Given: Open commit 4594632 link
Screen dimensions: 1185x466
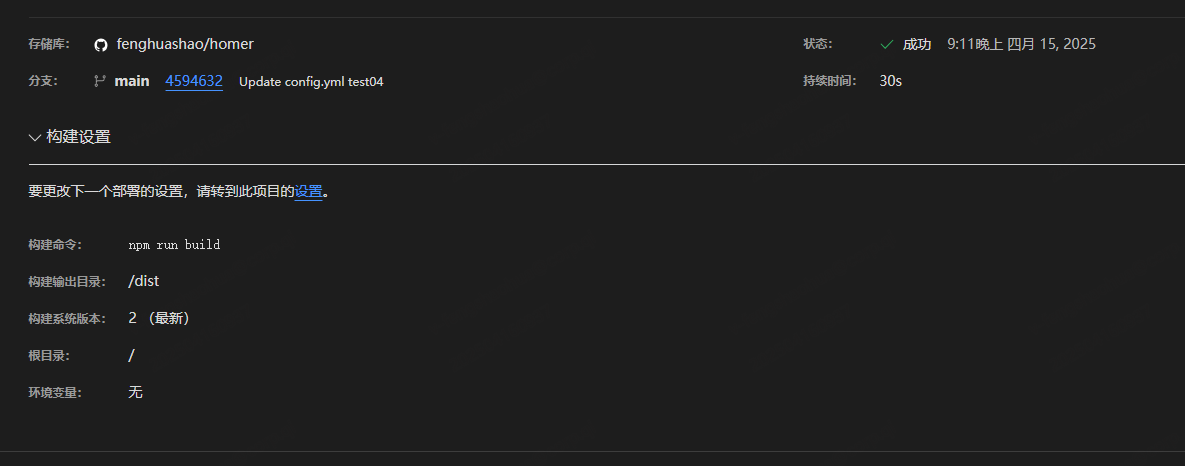Looking at the screenshot, I should coord(194,81).
